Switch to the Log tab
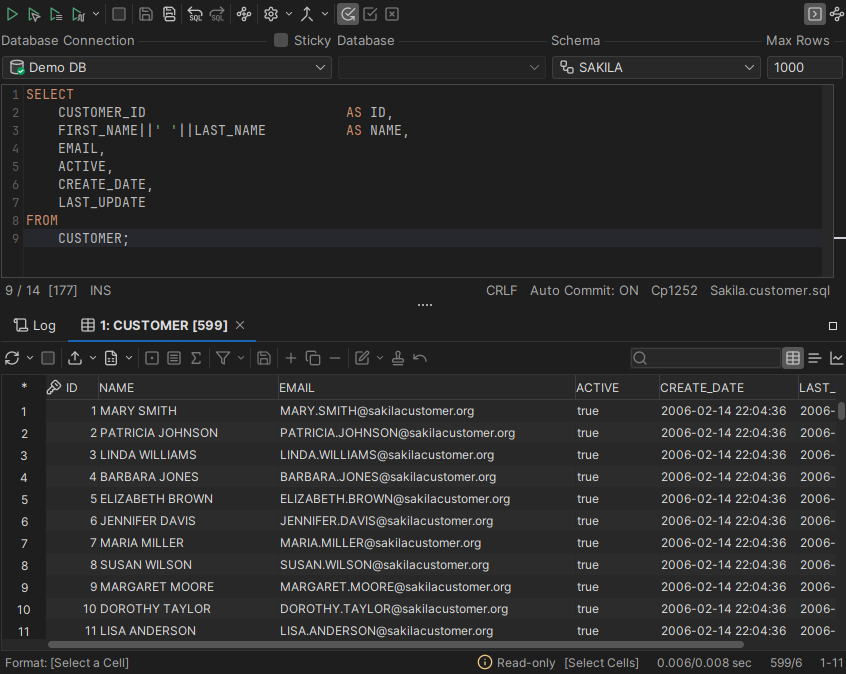The image size is (846, 674). [x=34, y=325]
